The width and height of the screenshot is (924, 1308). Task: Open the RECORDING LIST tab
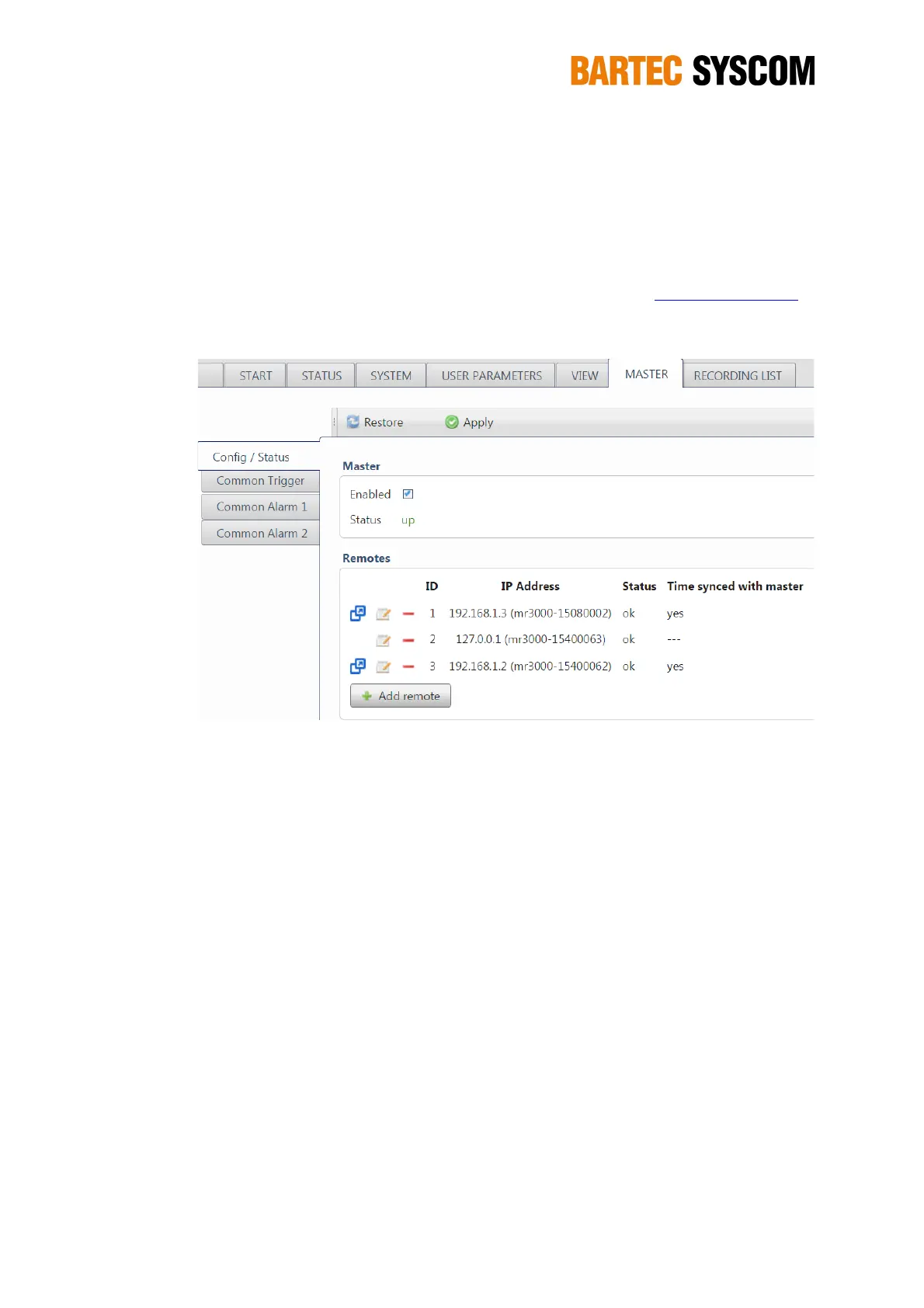(738, 375)
